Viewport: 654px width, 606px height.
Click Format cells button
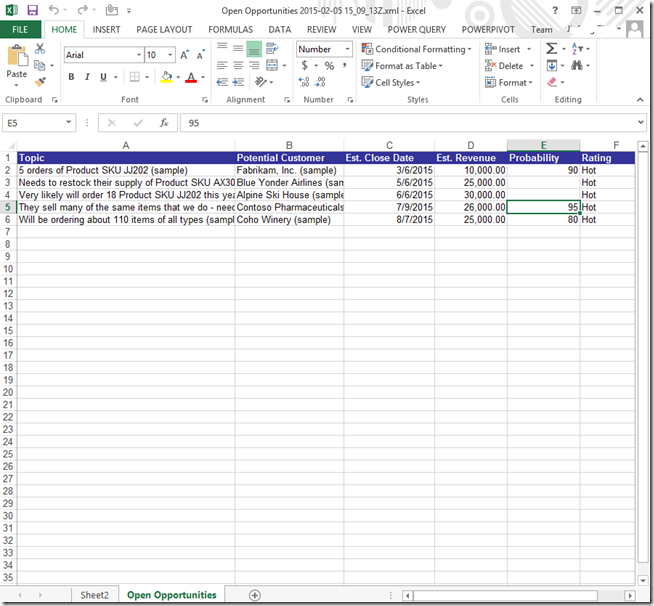[509, 83]
